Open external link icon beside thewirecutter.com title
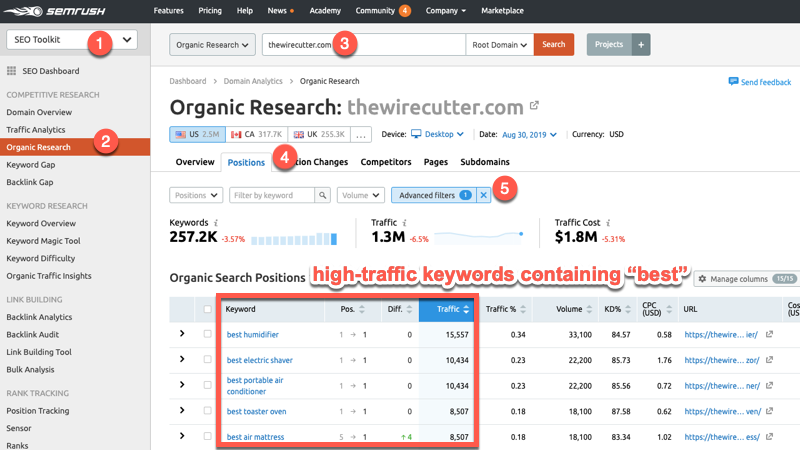The width and height of the screenshot is (800, 450). coord(534,106)
